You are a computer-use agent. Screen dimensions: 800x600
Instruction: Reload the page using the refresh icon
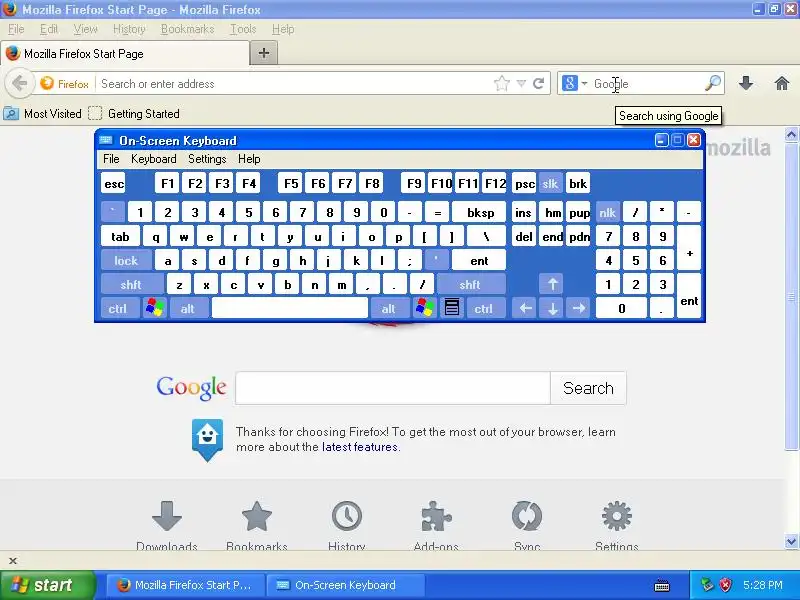click(x=538, y=83)
